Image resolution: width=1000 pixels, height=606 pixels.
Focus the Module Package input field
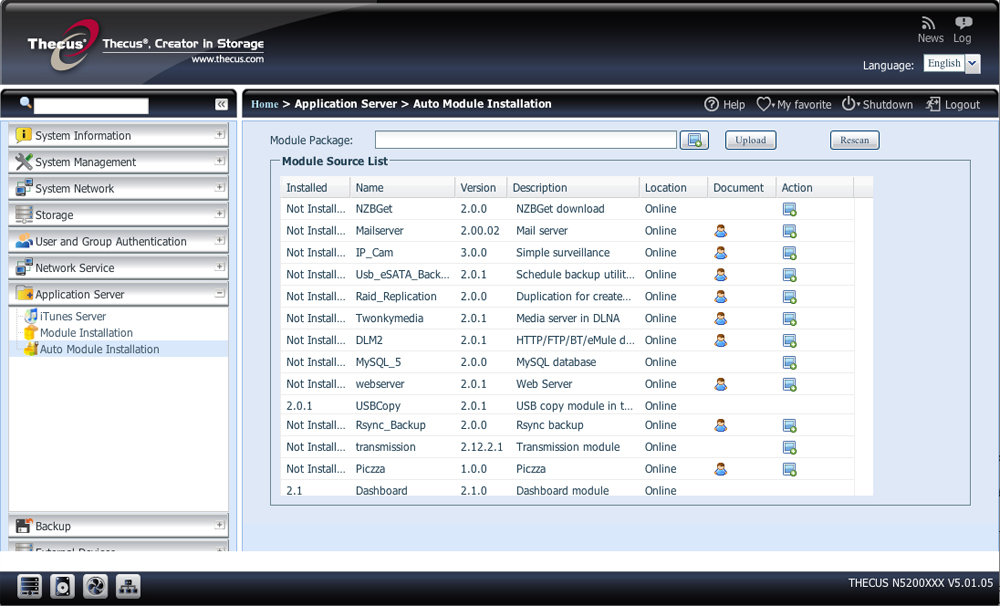pos(526,140)
